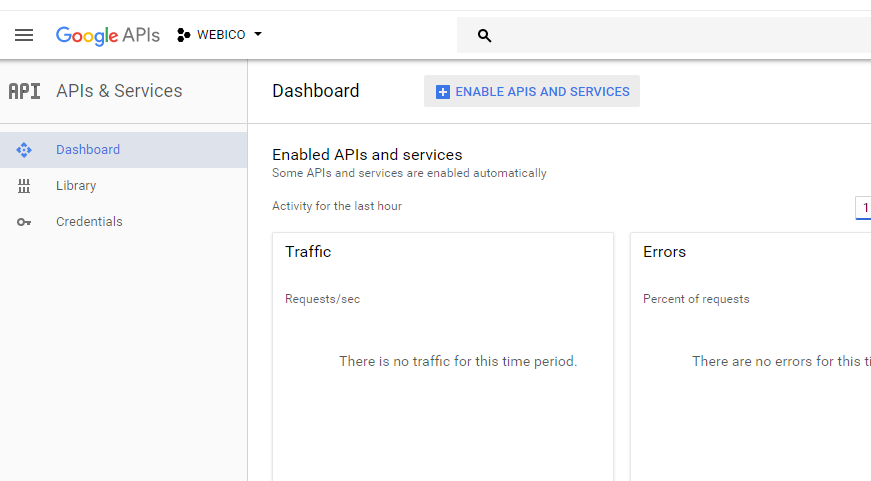Open the Credentials sidebar item

click(x=123, y=222)
